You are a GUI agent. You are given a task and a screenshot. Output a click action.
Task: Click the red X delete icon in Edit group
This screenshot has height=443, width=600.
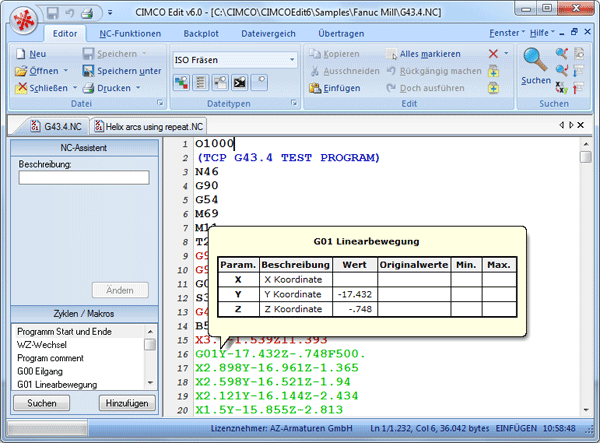[493, 54]
